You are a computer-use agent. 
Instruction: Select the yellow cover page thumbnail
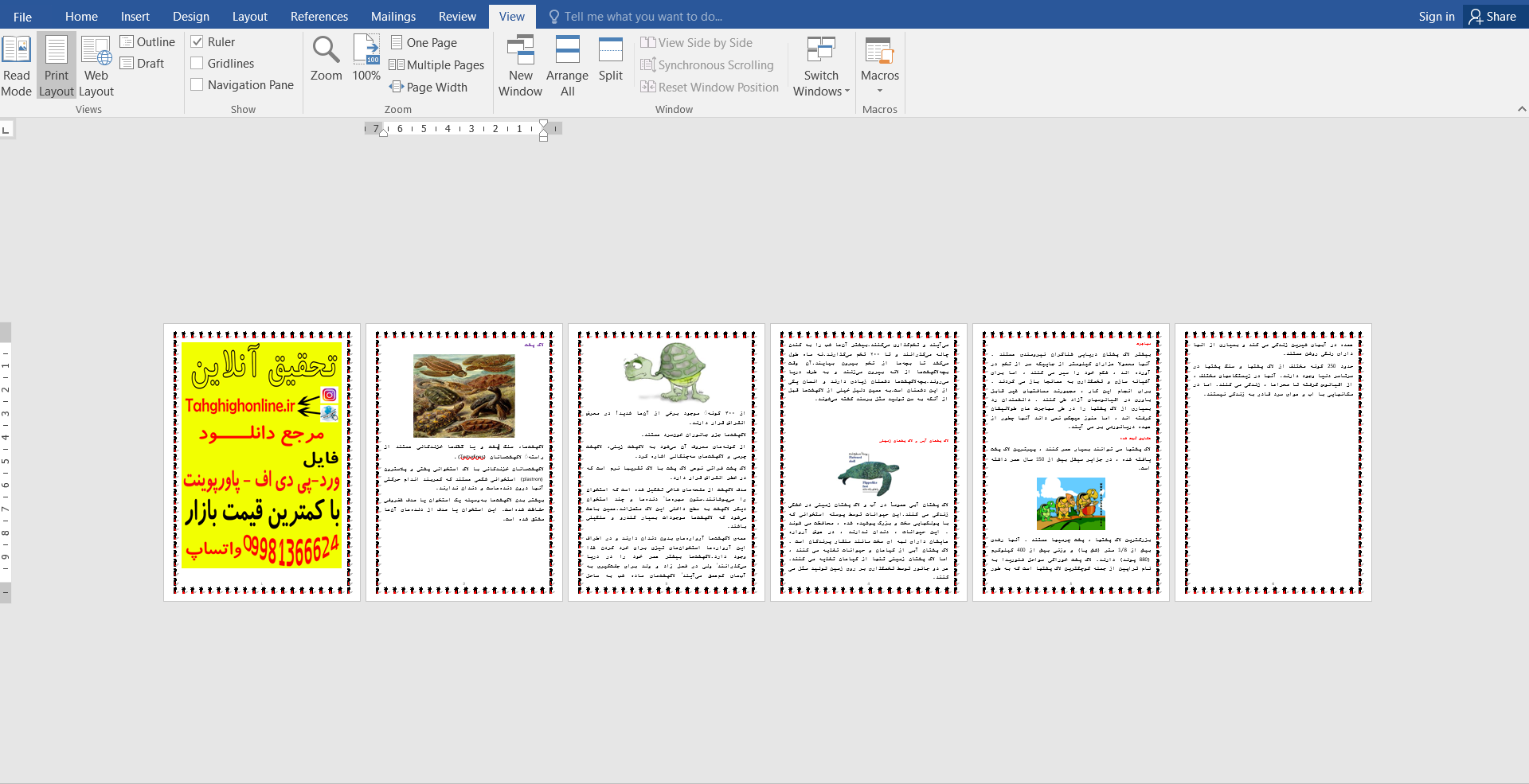(x=262, y=462)
